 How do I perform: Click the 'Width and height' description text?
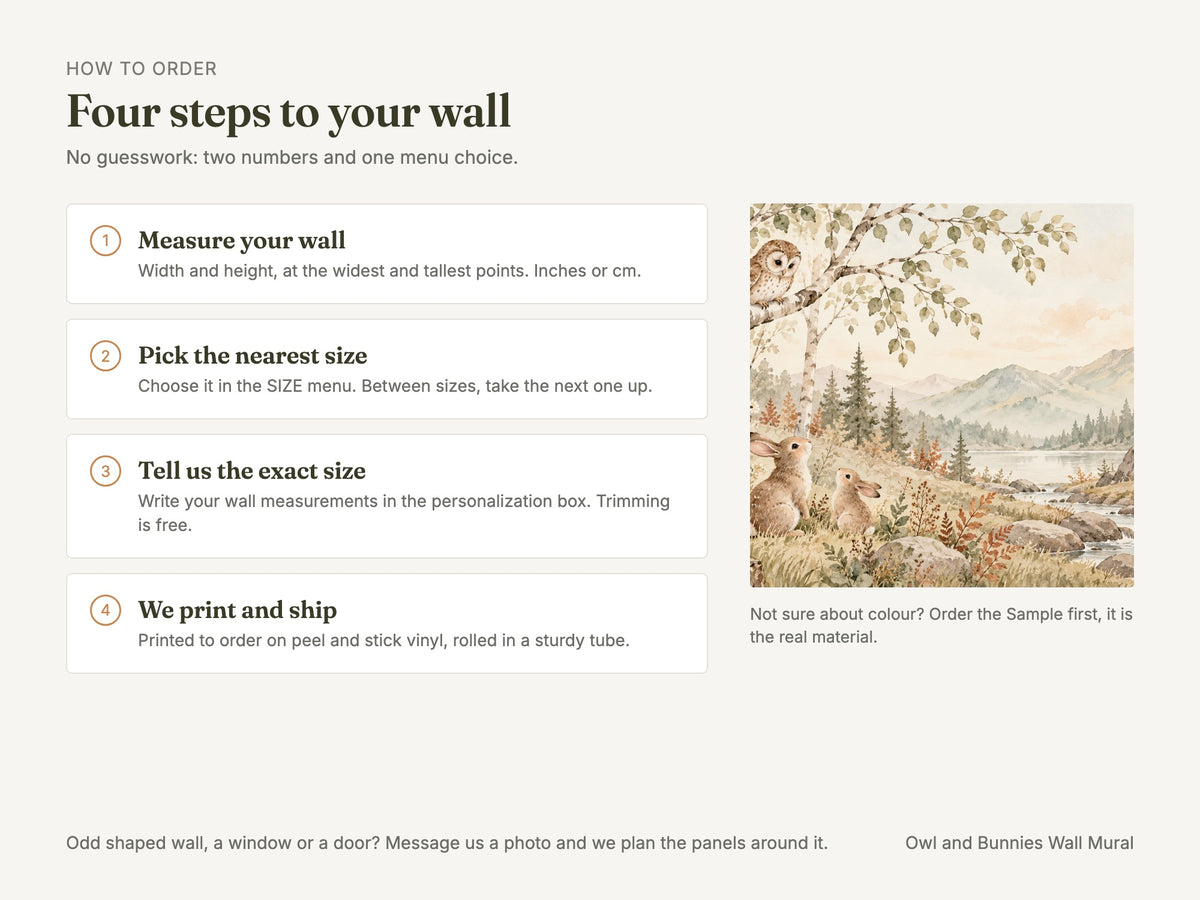pos(389,271)
